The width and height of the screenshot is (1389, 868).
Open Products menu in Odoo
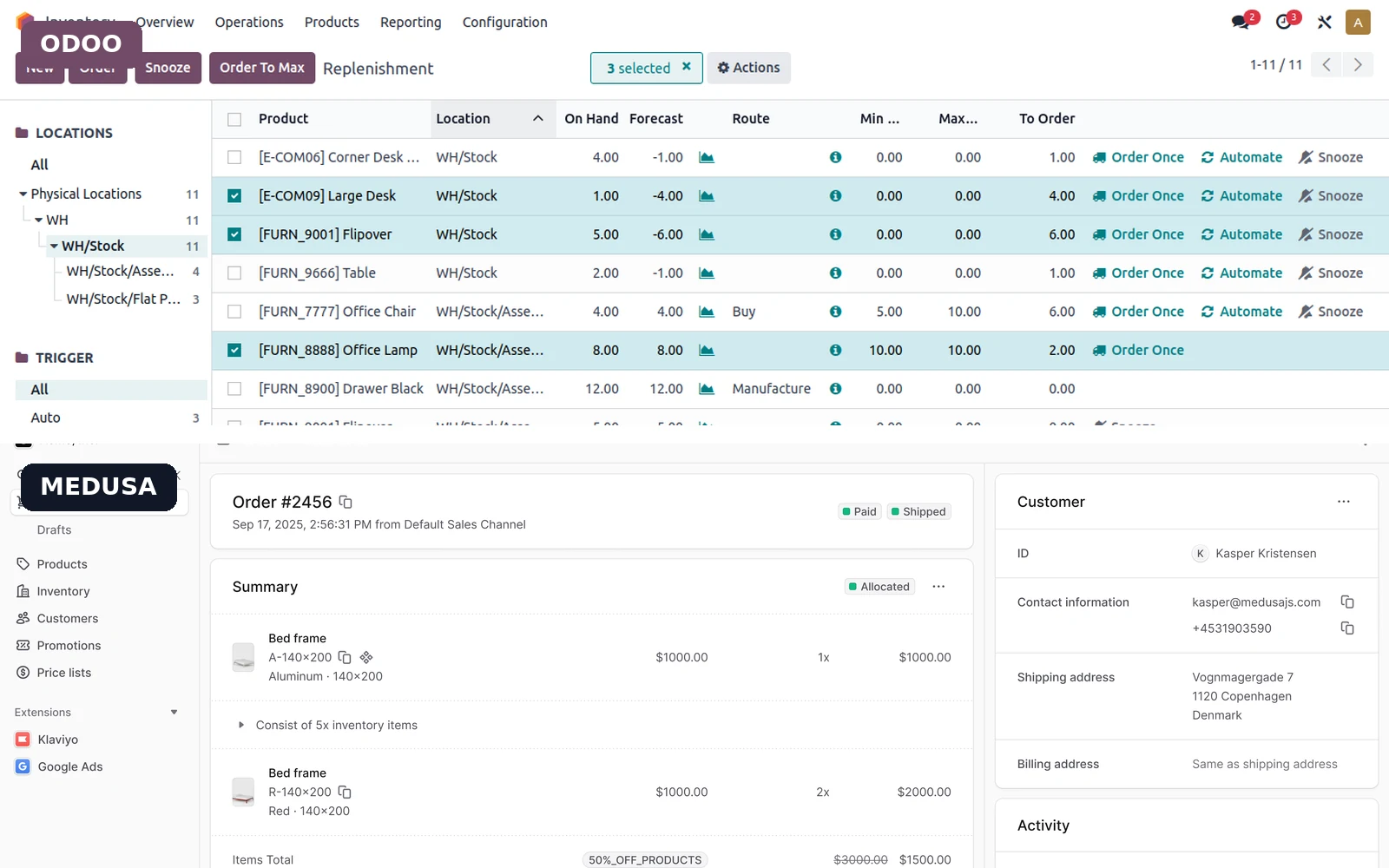tap(332, 22)
